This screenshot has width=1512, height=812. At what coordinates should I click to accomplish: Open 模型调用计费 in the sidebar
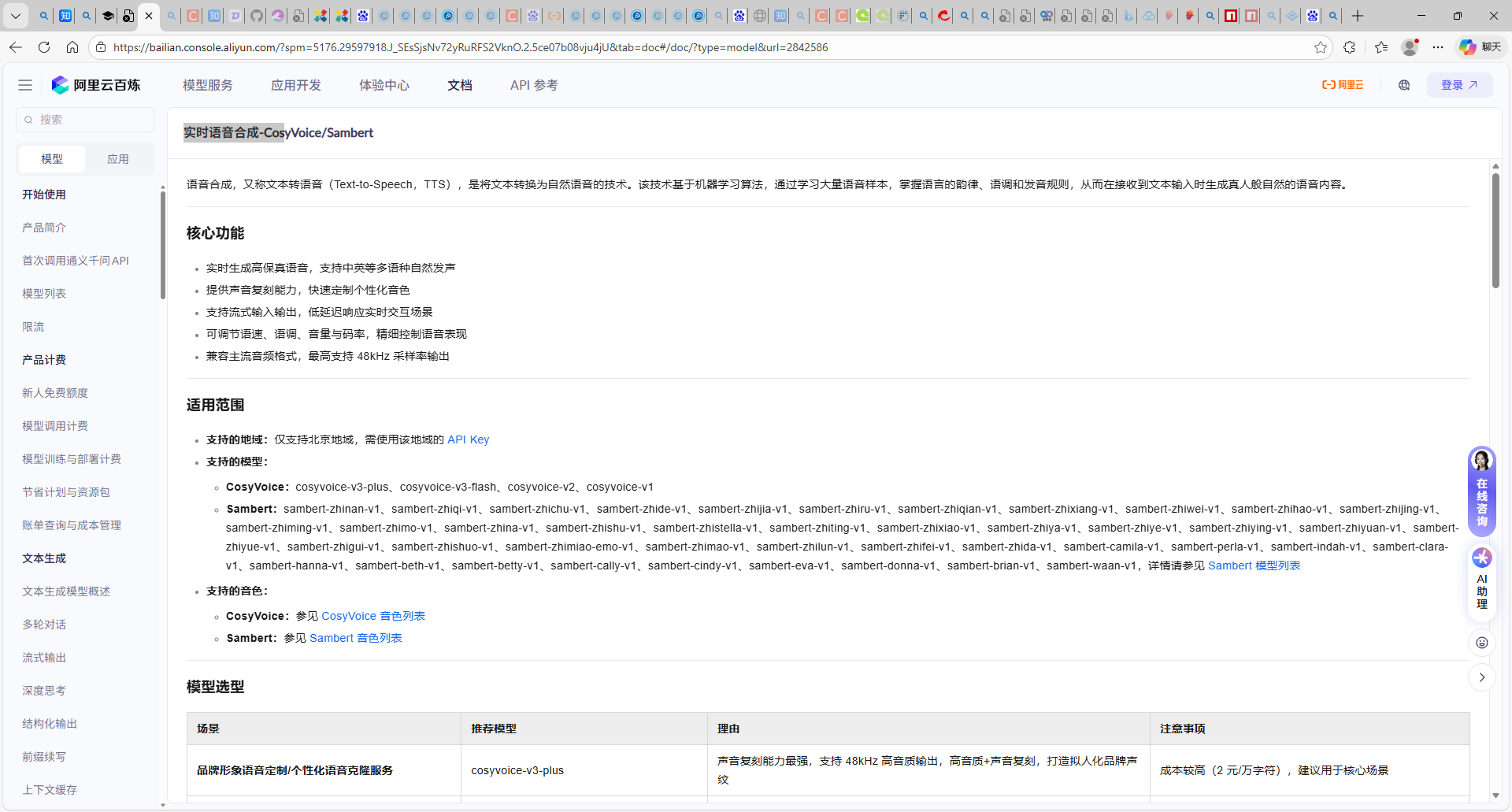pos(55,426)
